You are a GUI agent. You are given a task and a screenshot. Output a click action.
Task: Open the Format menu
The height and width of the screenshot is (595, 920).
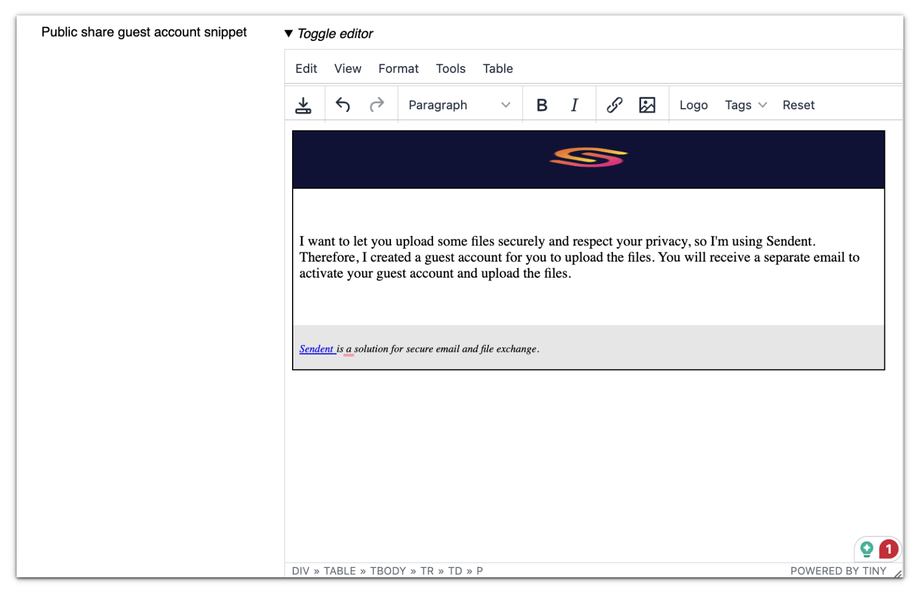coord(398,69)
